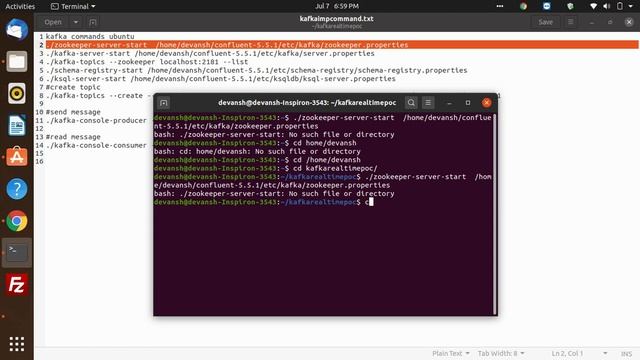The height and width of the screenshot is (360, 640).
Task: Open the Files manager in dock
Action: point(17,62)
